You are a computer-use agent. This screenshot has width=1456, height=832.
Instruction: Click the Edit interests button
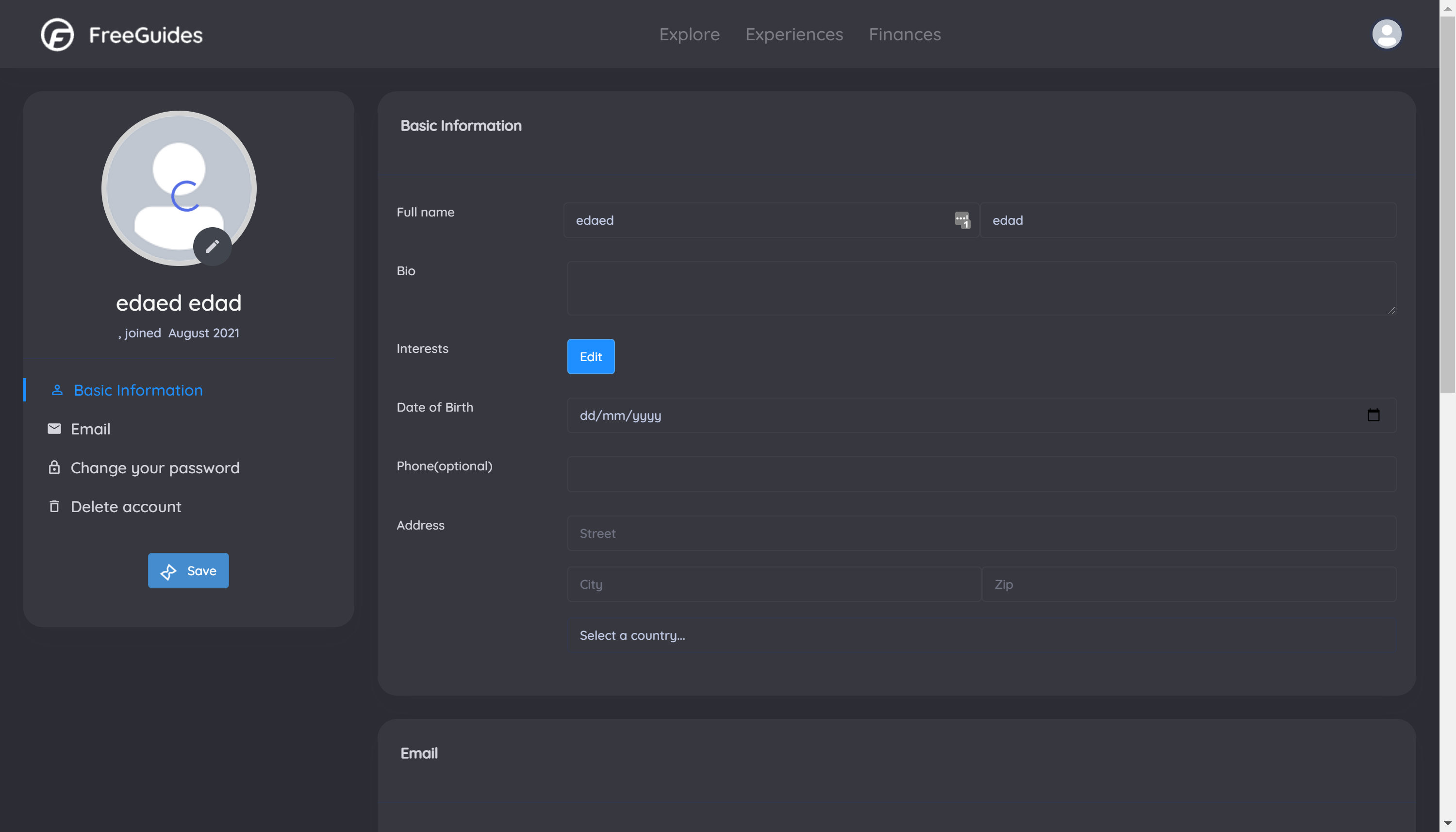[591, 357]
